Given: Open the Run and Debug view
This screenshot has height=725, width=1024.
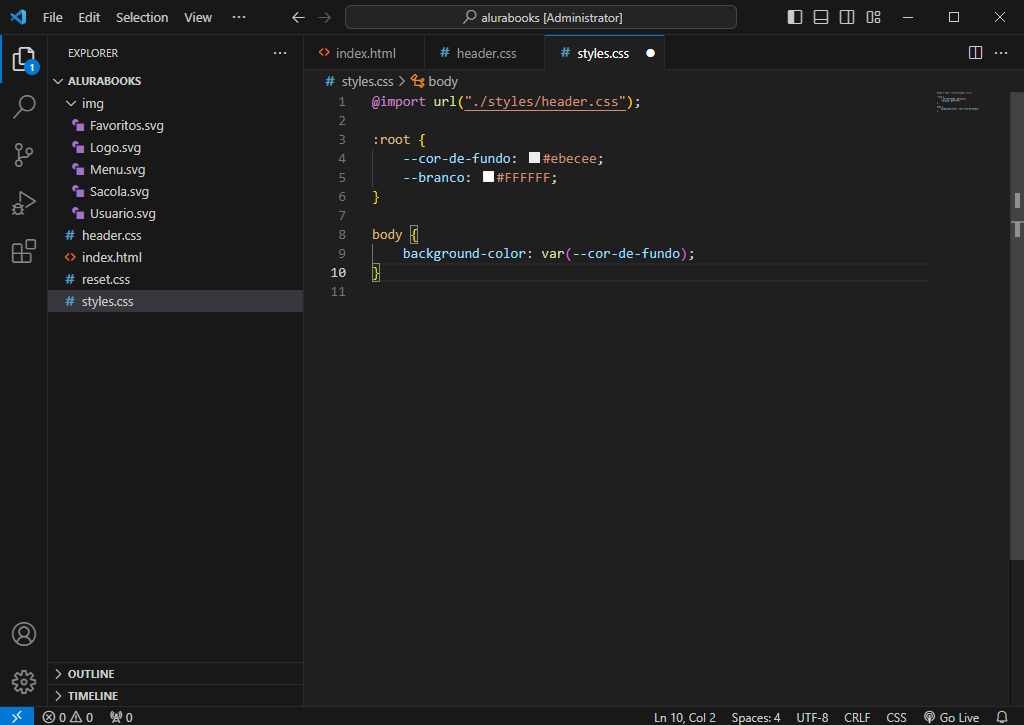Looking at the screenshot, I should tap(24, 203).
